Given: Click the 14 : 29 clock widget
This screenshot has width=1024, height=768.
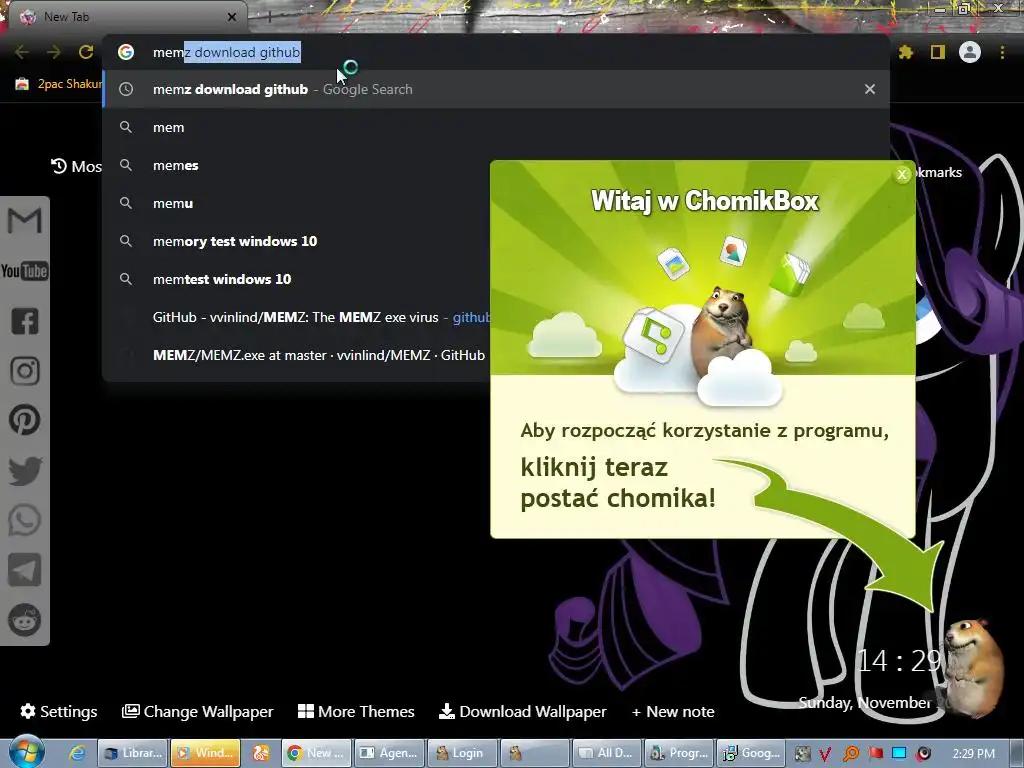Looking at the screenshot, I should click(900, 661).
